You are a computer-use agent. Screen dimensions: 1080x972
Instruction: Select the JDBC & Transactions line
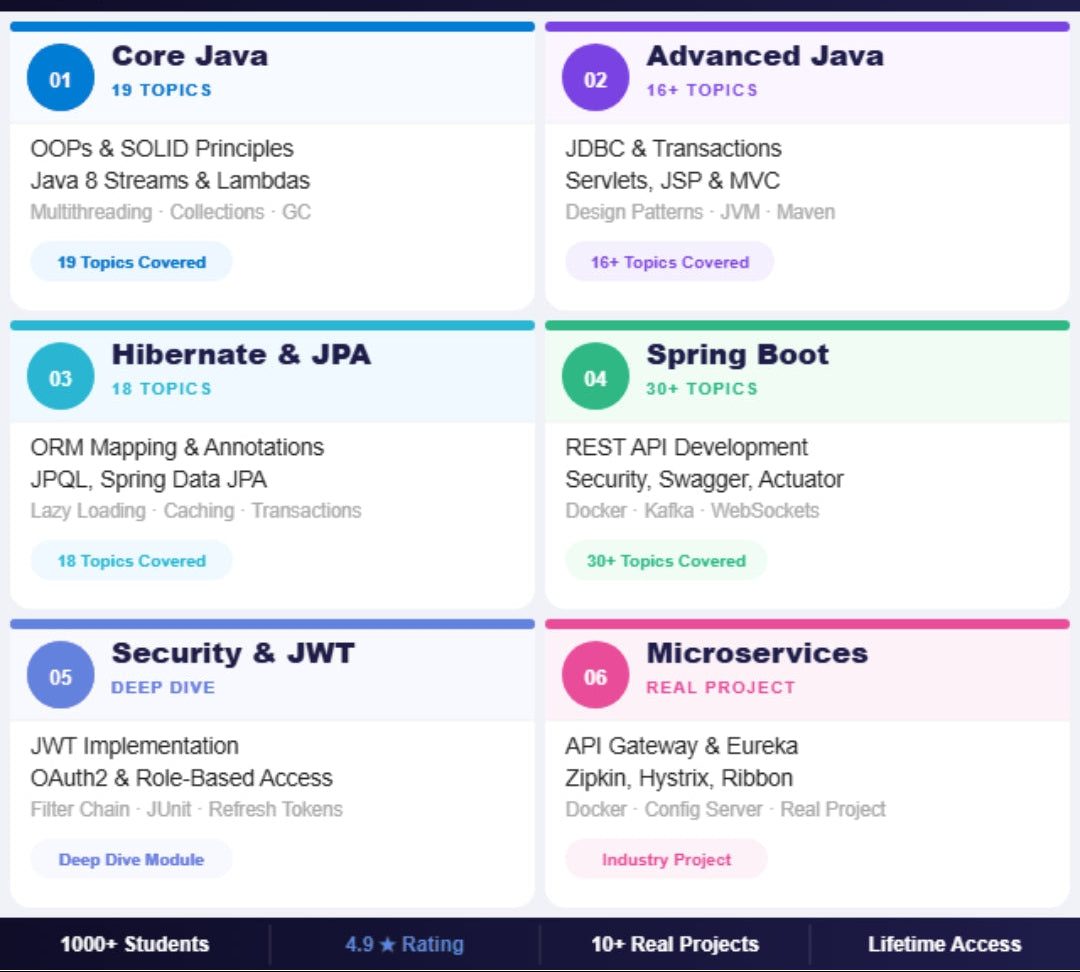(x=674, y=149)
